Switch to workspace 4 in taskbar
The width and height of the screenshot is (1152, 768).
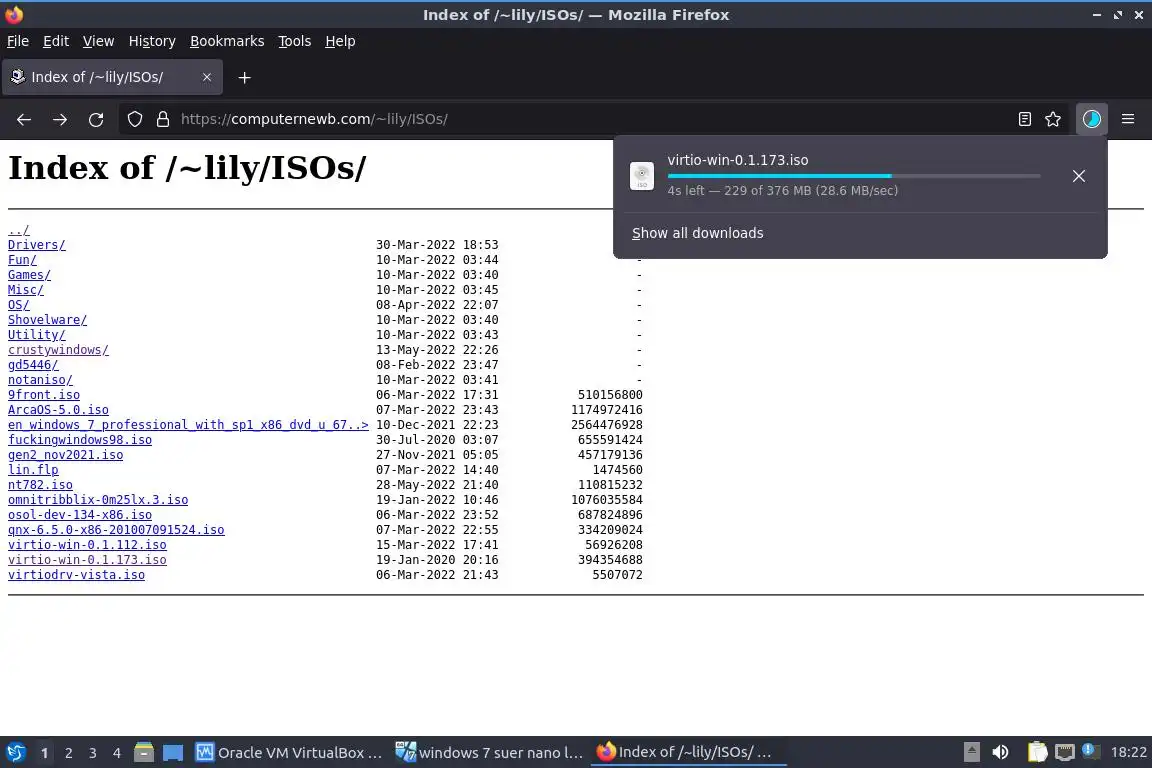(117, 753)
